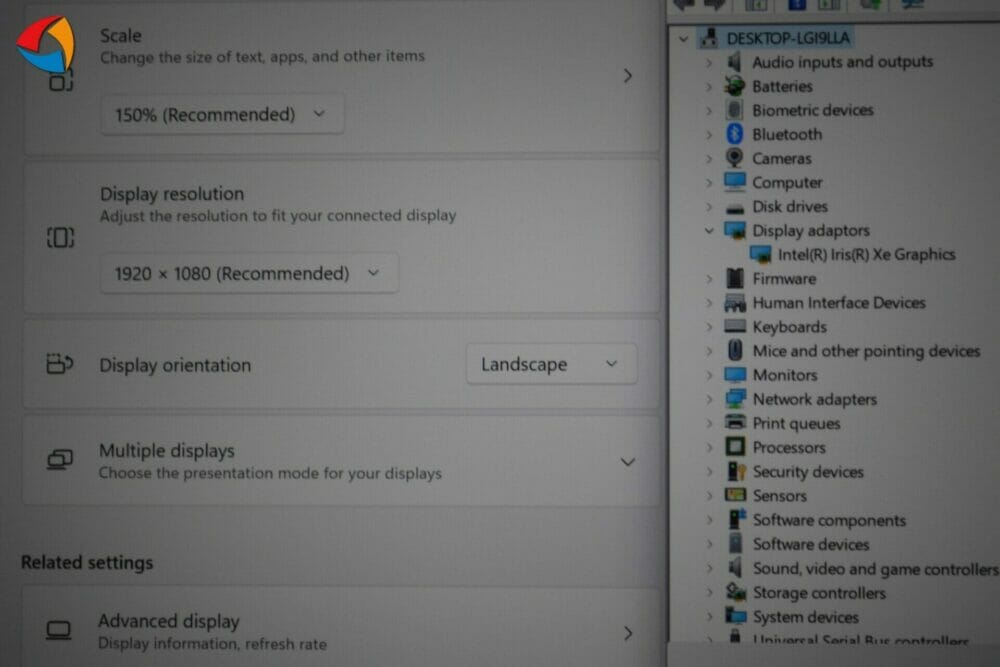Select the Human Interface Devices label
The image size is (1000, 667).
click(839, 303)
